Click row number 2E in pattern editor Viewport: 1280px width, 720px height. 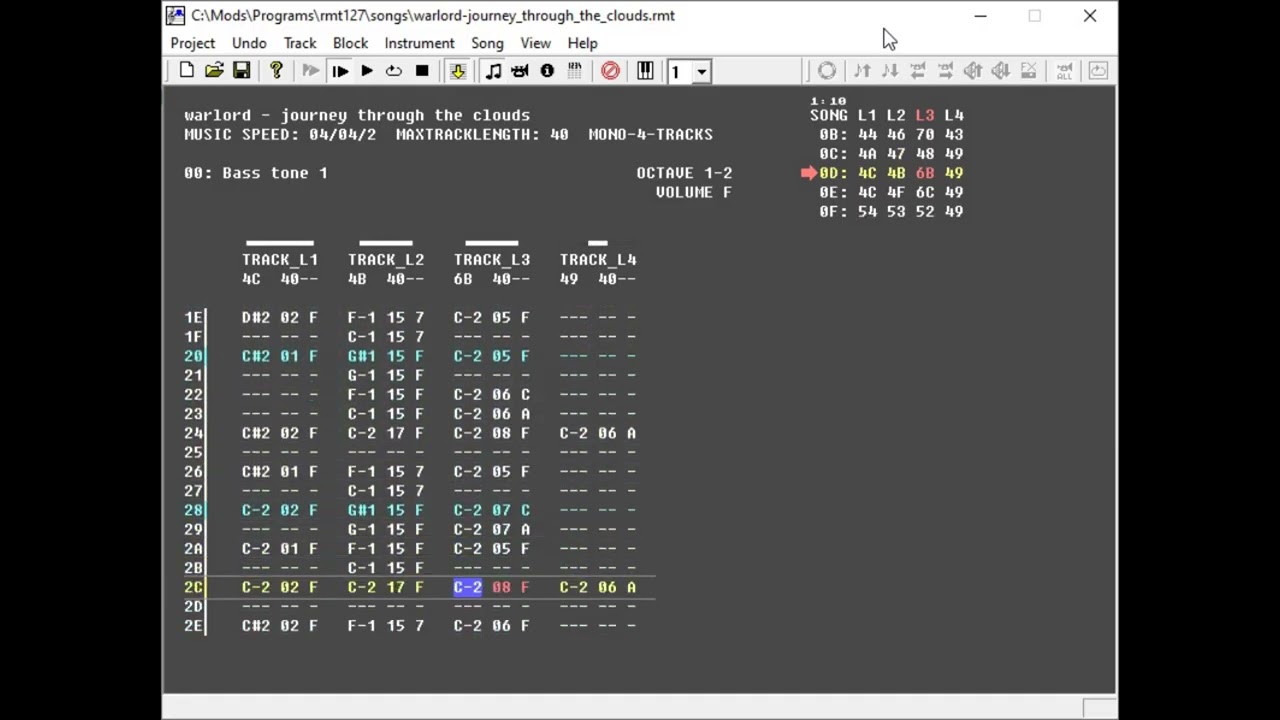click(194, 626)
